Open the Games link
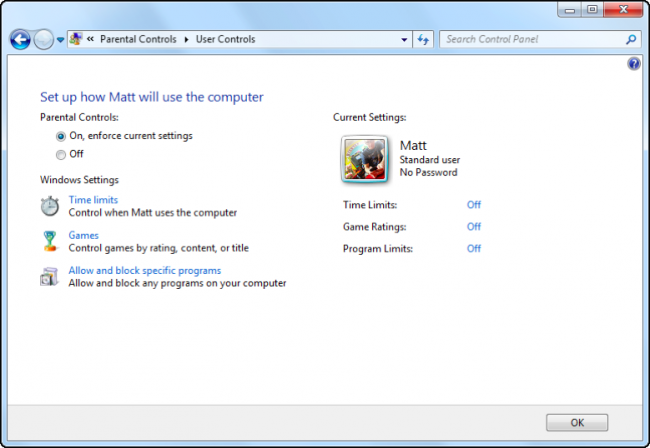This screenshot has height=448, width=650. 83,235
